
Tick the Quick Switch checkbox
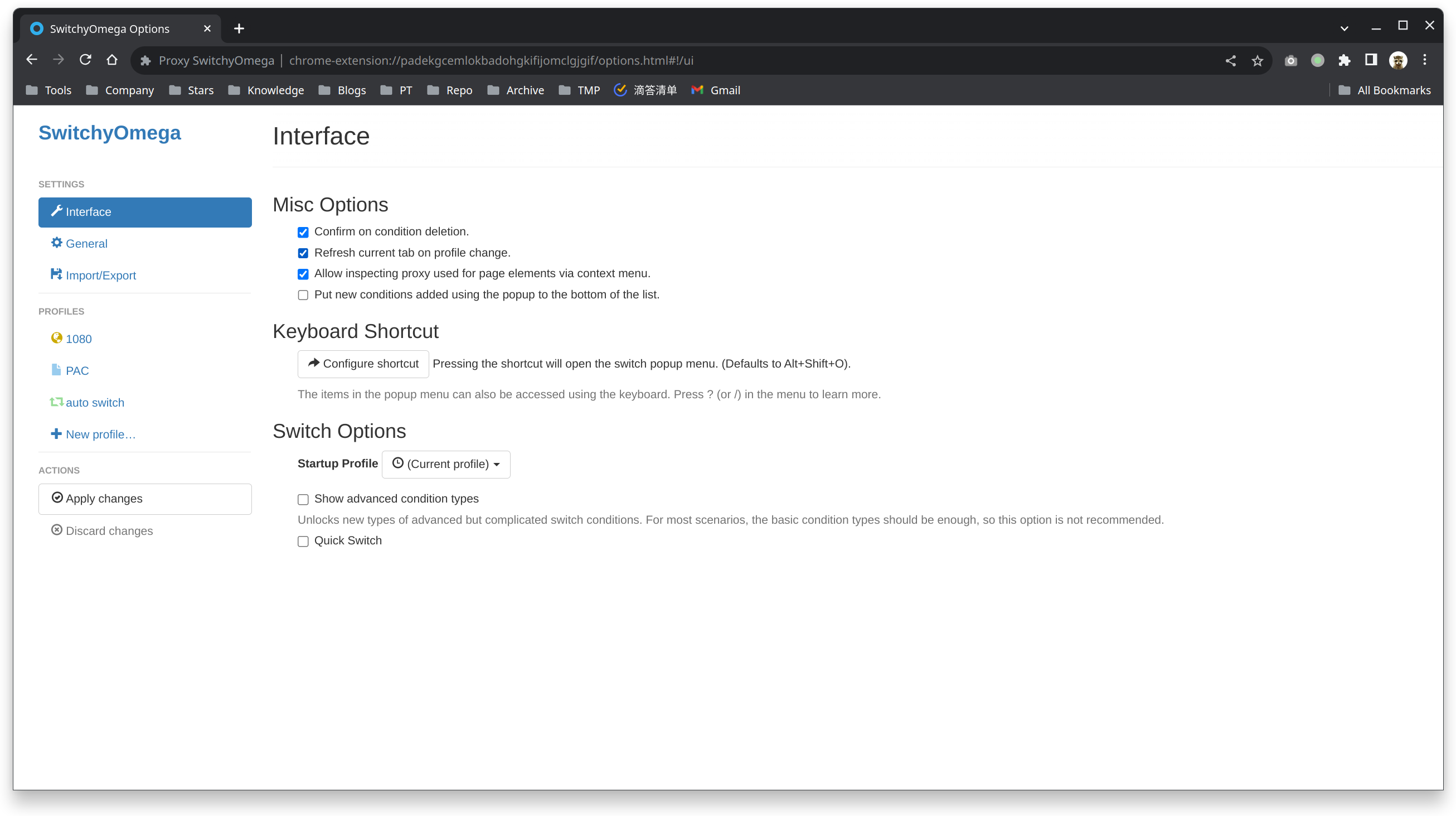303,541
